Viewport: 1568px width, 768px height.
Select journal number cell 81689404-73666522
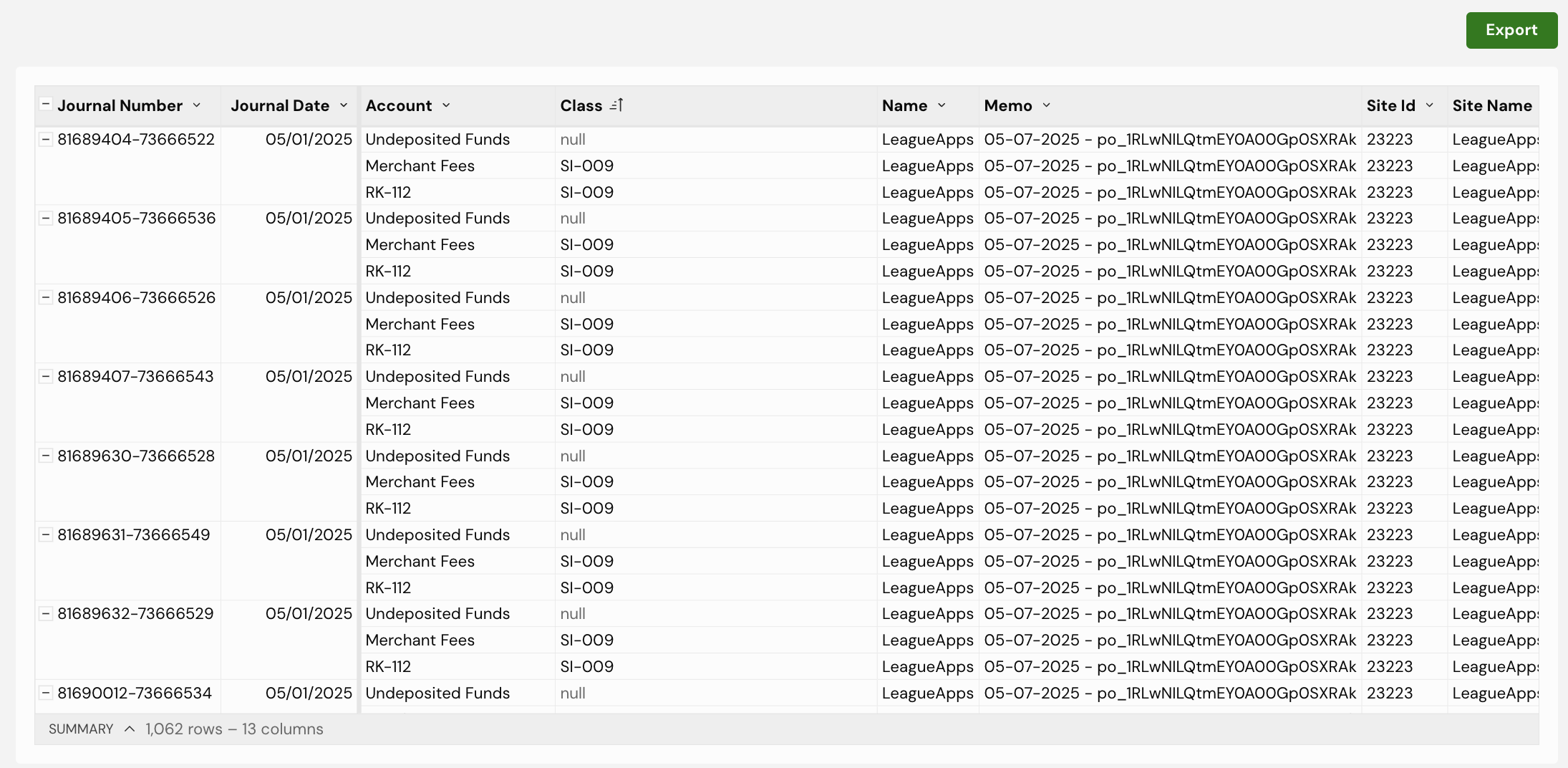pos(136,139)
